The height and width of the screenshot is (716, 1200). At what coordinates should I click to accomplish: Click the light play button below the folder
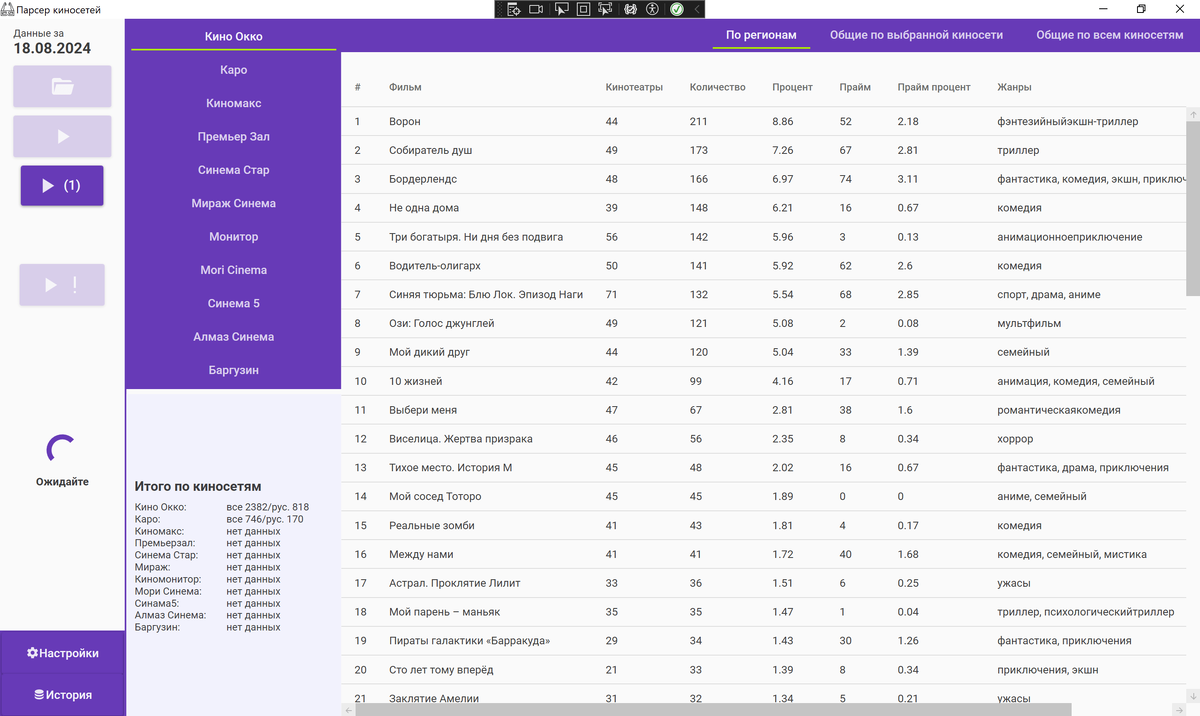click(x=62, y=136)
